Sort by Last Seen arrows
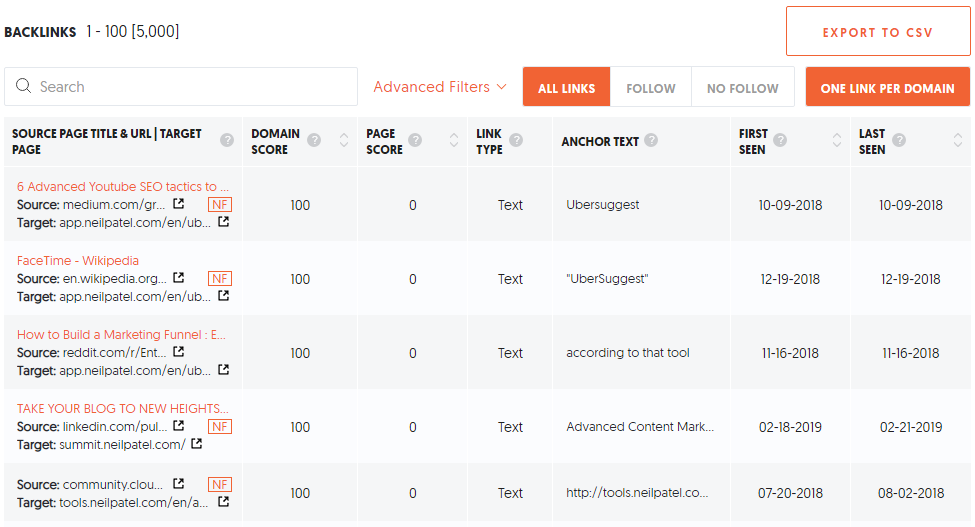The height and width of the screenshot is (527, 975). click(958, 140)
